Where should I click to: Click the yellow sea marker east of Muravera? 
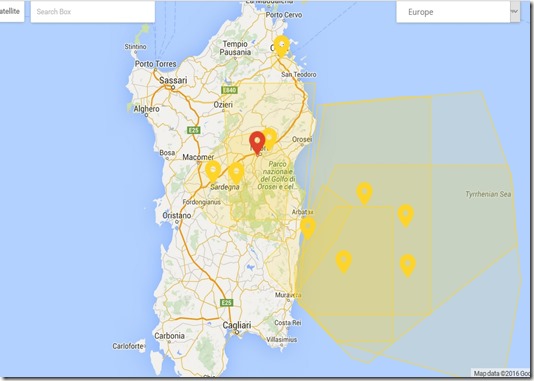click(x=344, y=261)
